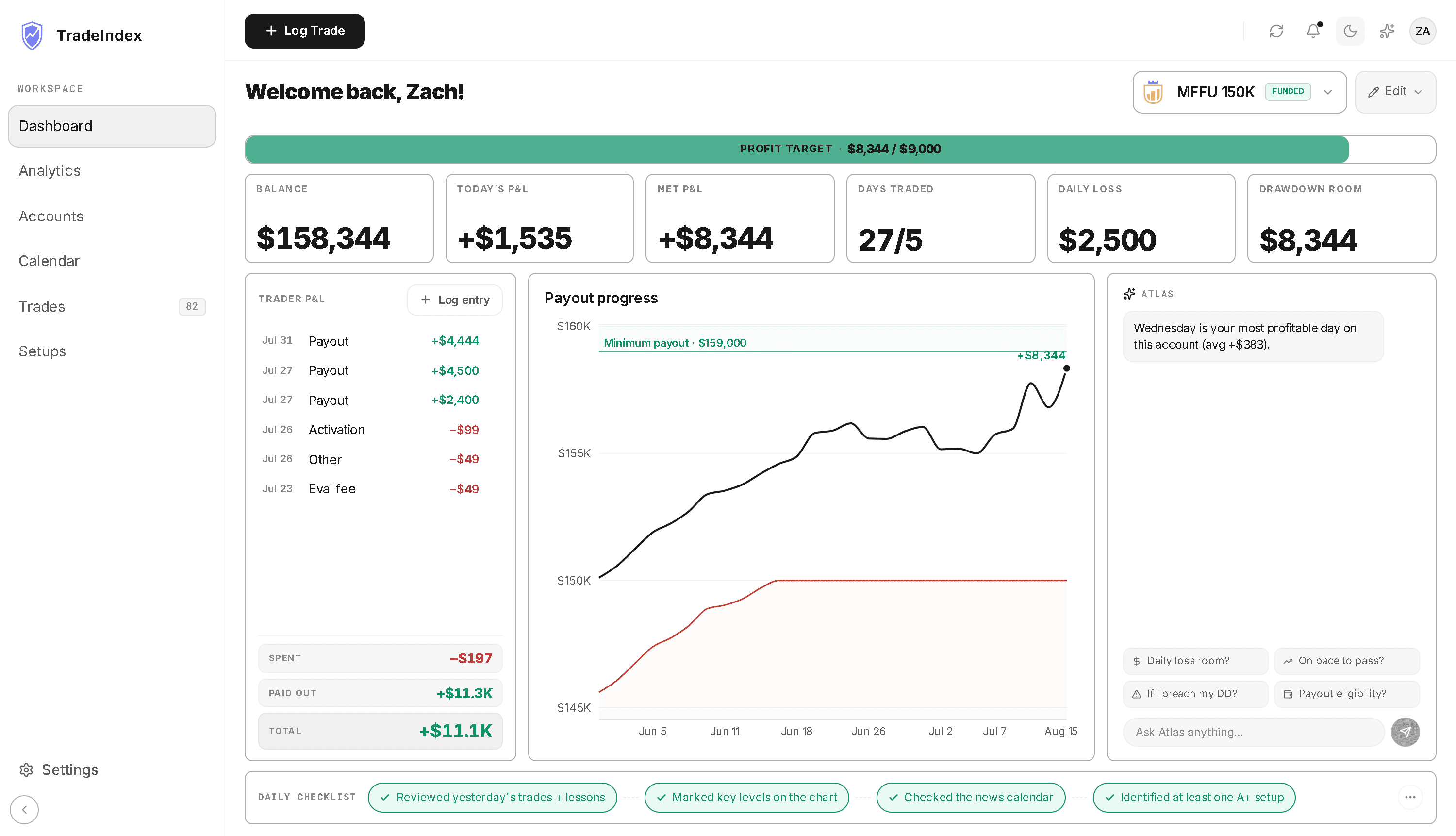Open the ZA user avatar menu
Viewport: 1456px width, 836px height.
click(1422, 31)
